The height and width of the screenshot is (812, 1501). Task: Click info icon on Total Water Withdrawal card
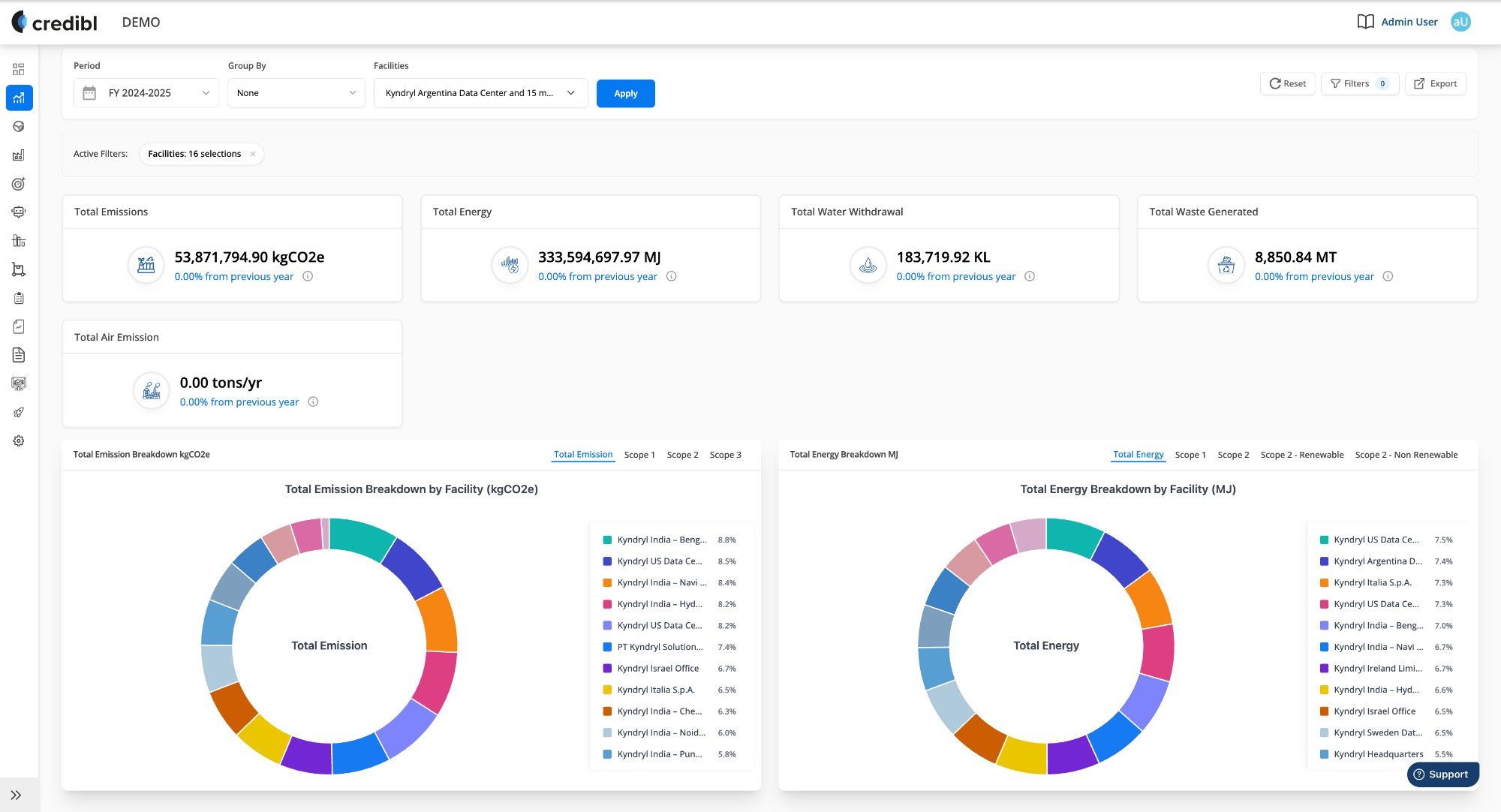pos(1030,276)
